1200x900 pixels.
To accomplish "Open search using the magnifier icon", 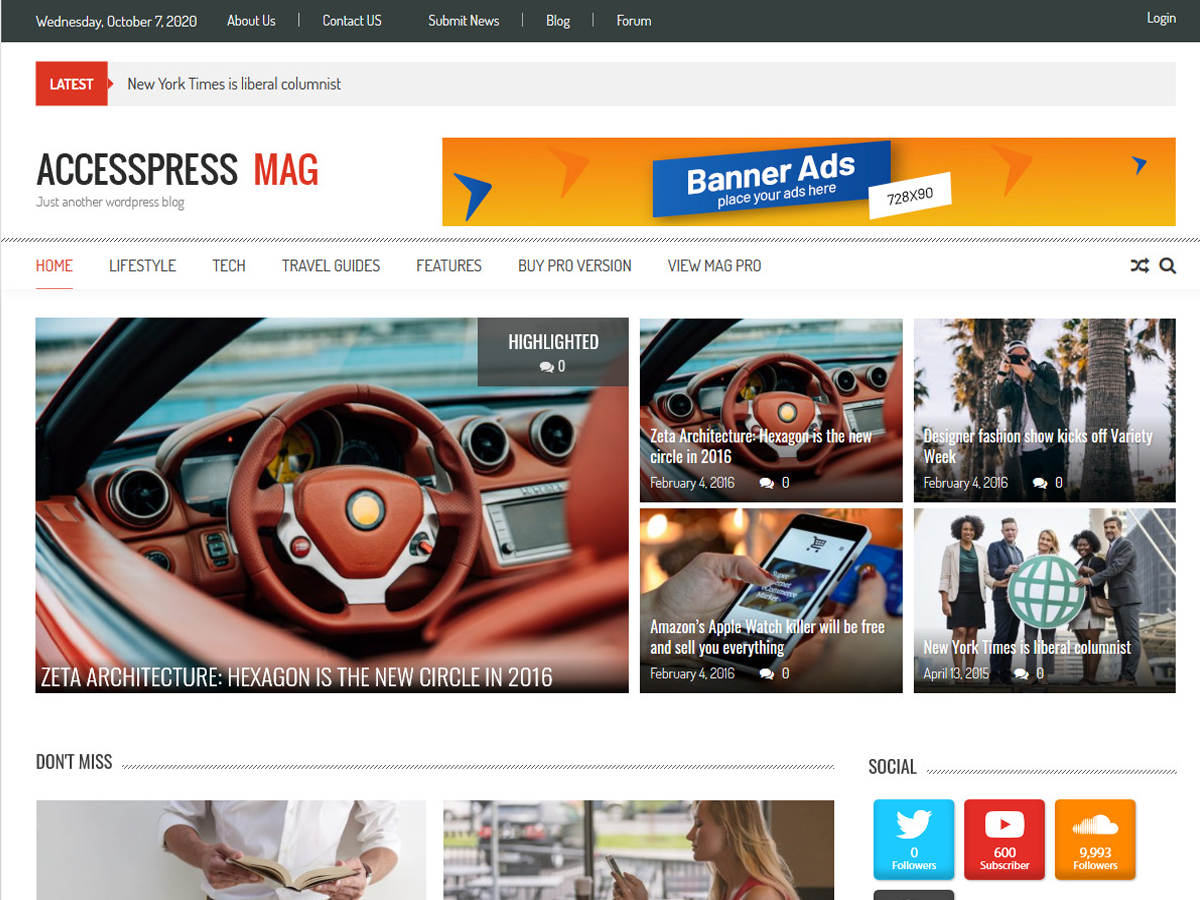I will pos(1167,266).
